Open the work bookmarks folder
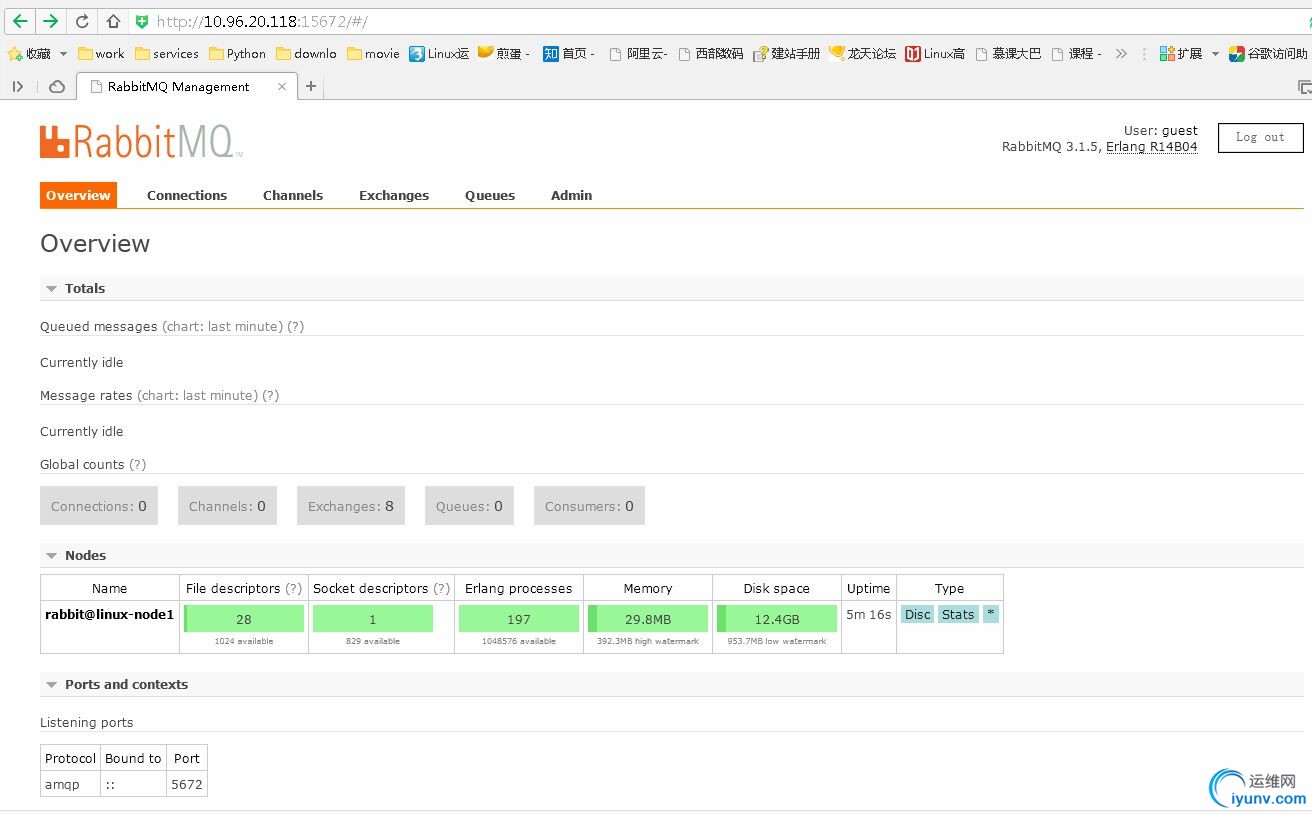Image resolution: width=1312 pixels, height=815 pixels. point(101,54)
